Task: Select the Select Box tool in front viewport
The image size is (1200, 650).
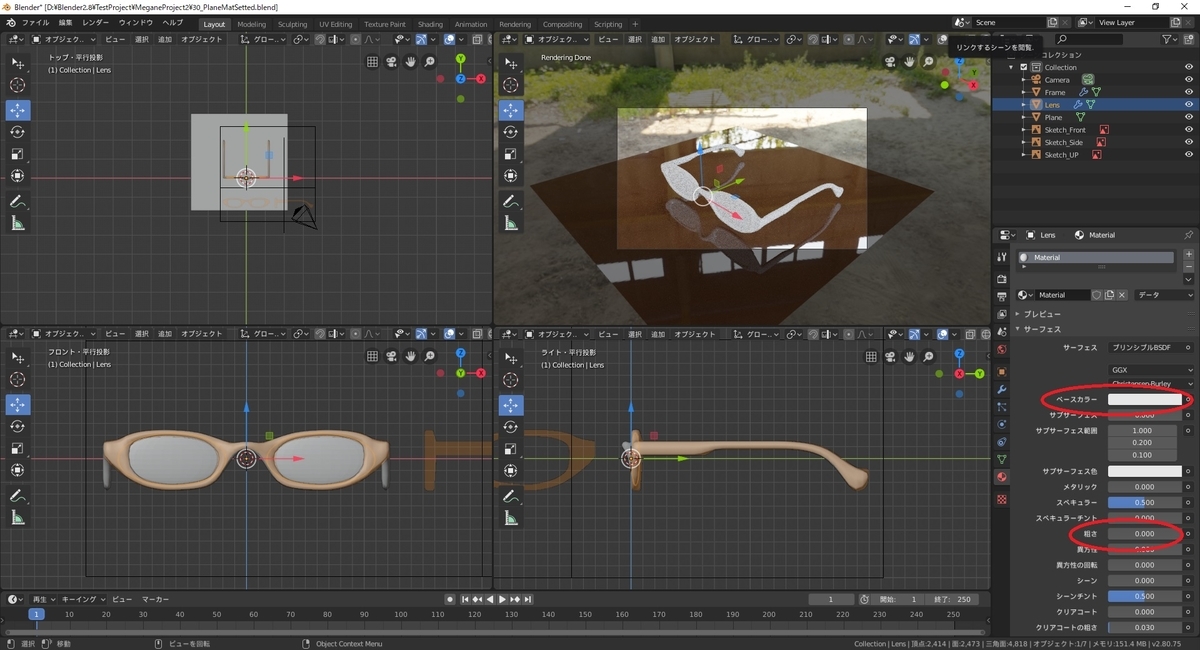Action: (x=18, y=357)
